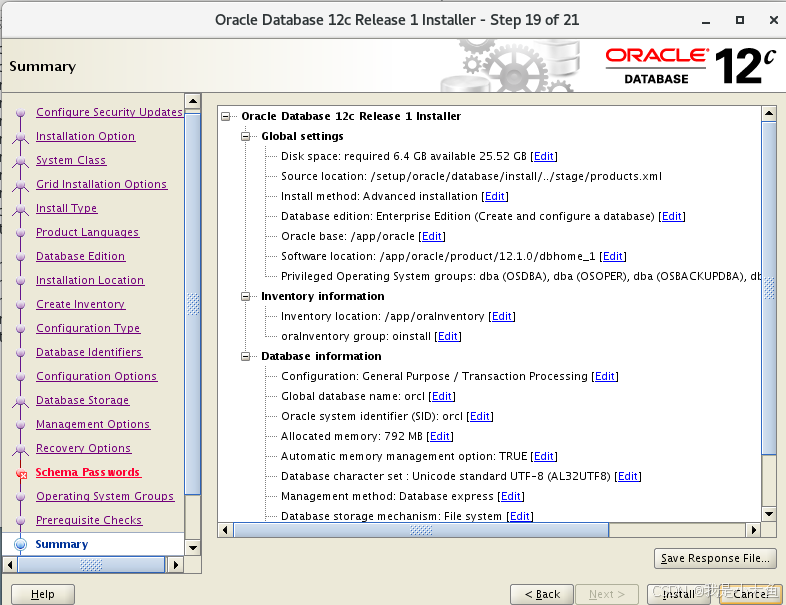Open the Grid Installation Options step
Screen dimensions: 786x605
coord(101,184)
